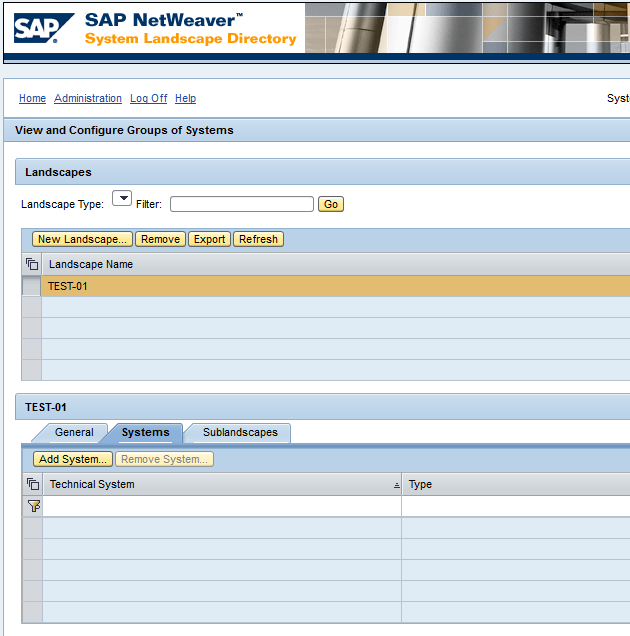Click the Go button
The height and width of the screenshot is (636, 630).
tap(331, 204)
